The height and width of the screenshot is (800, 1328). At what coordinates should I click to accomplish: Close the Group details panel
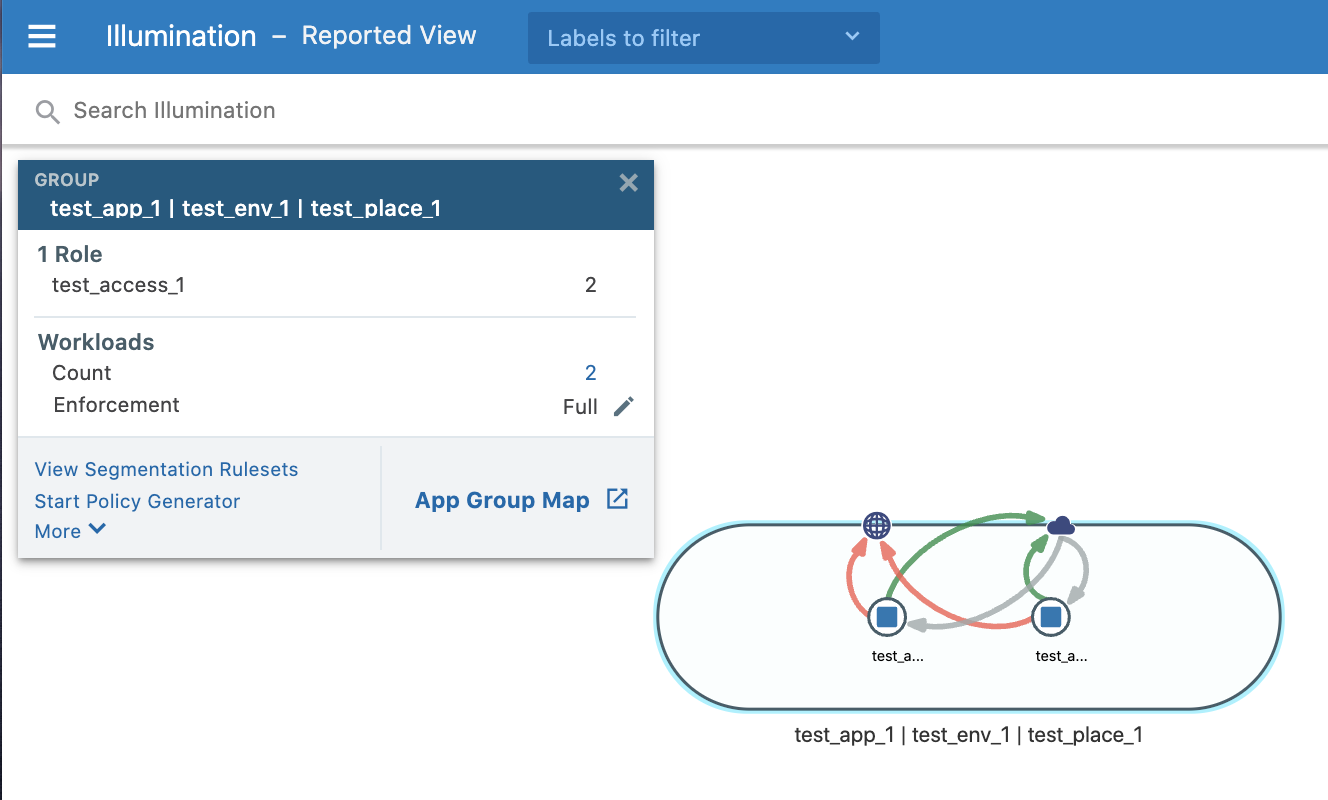[628, 182]
